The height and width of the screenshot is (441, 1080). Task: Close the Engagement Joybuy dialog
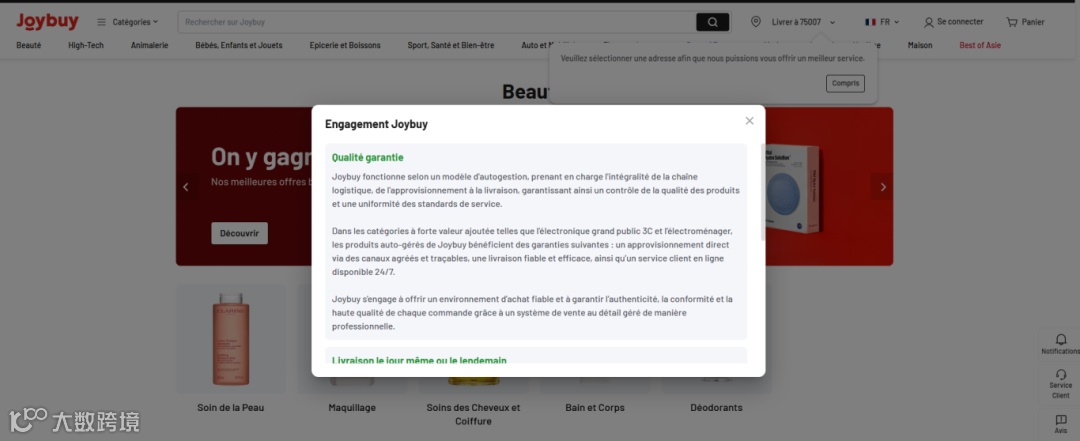749,121
